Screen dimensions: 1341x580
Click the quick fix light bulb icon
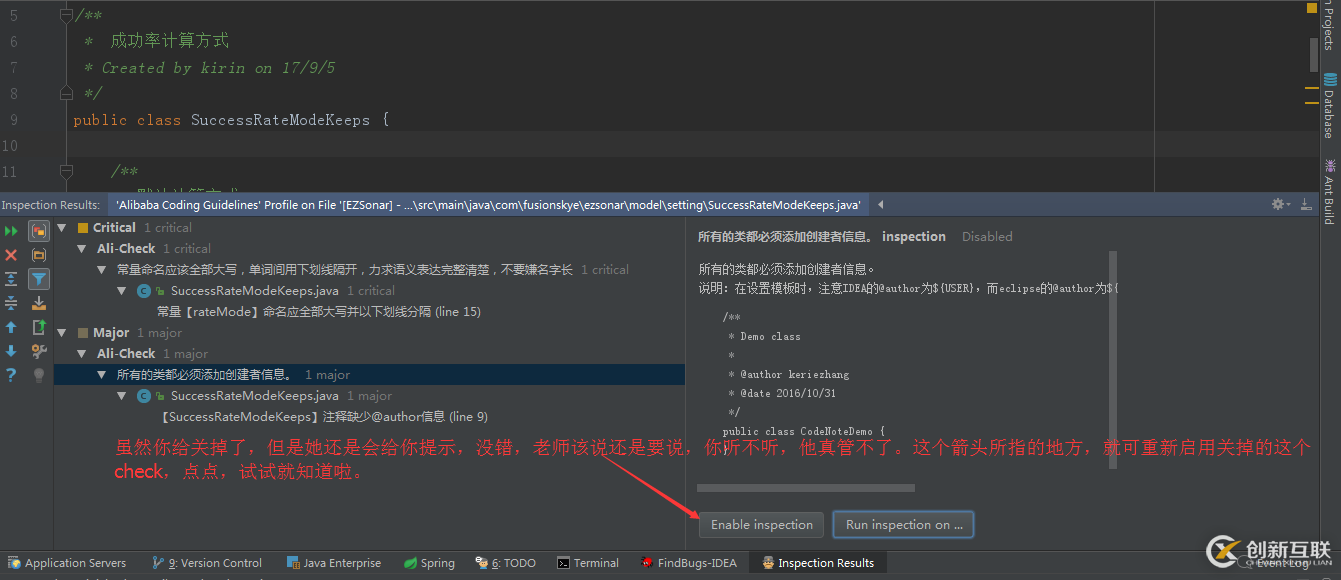point(39,375)
